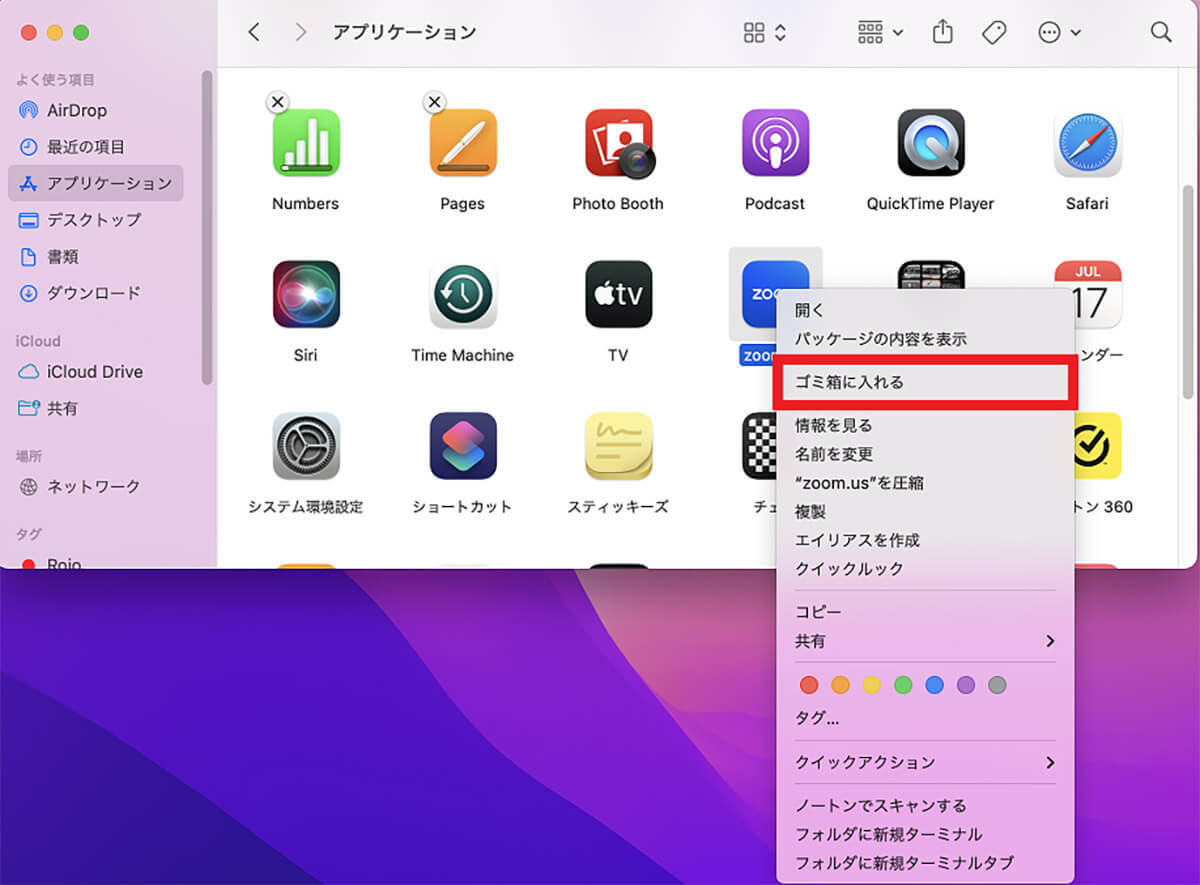Apply the orange tag color

coord(841,685)
